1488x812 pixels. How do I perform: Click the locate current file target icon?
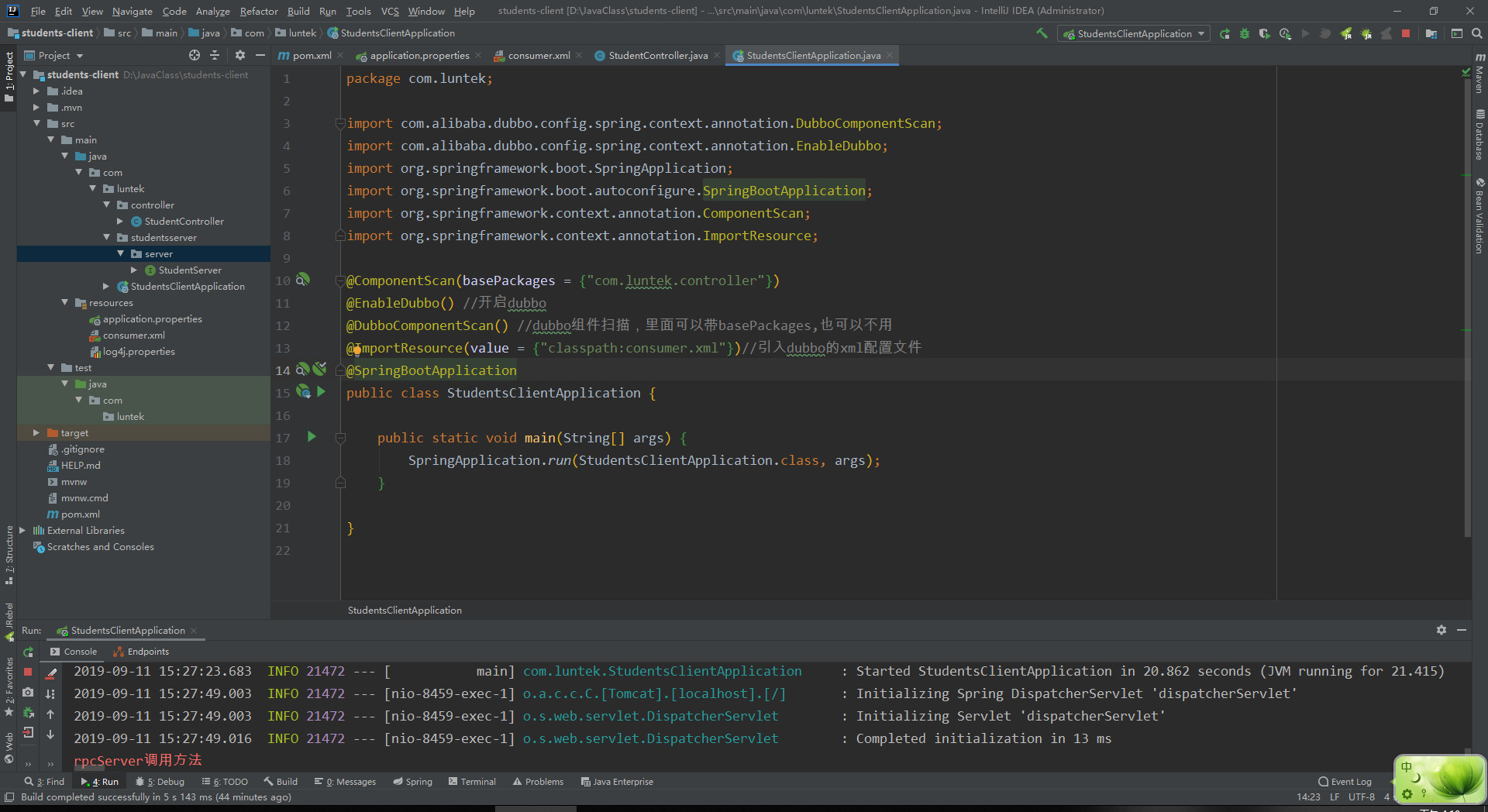tap(195, 55)
